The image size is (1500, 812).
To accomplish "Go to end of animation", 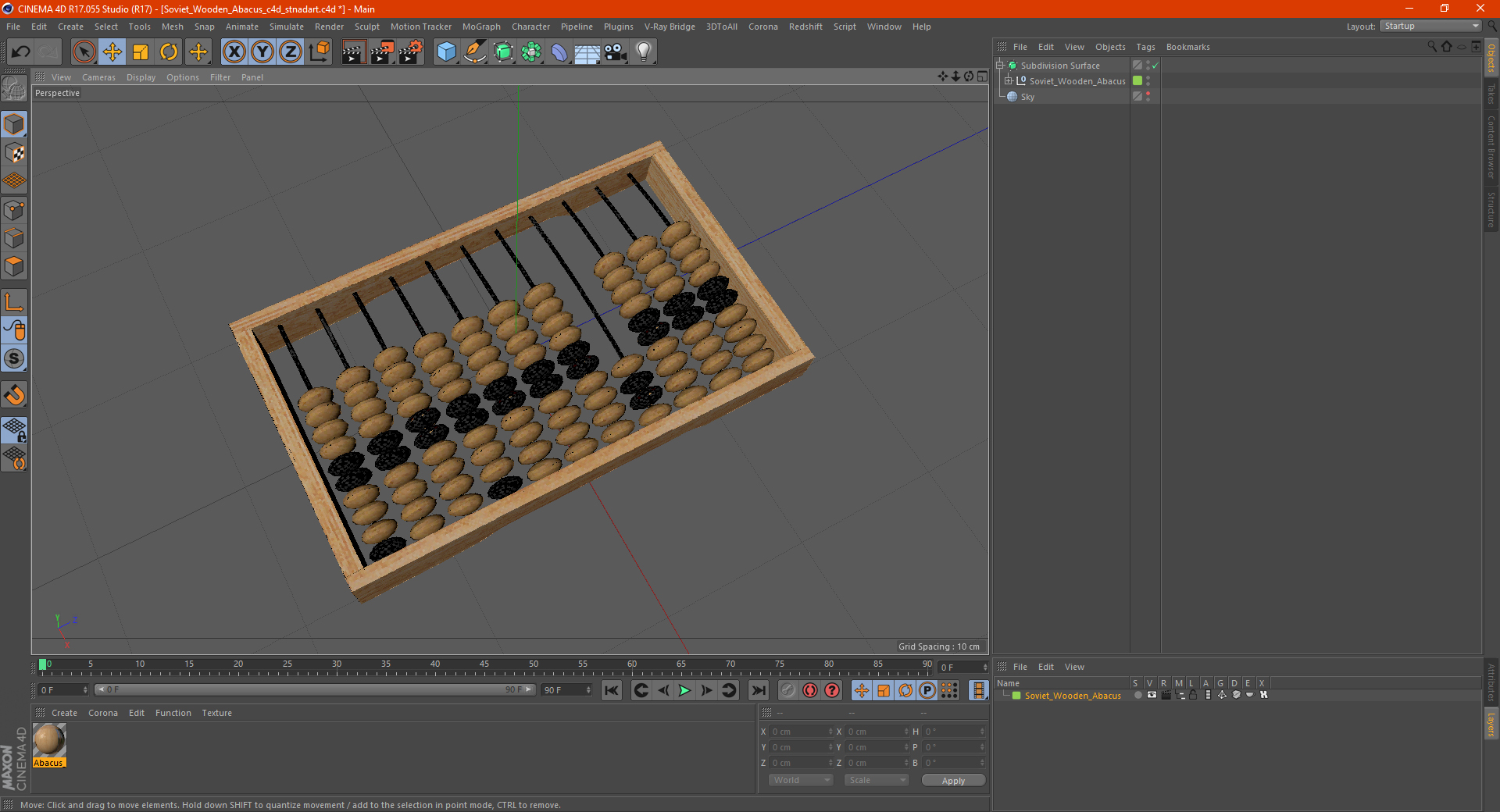I will (x=758, y=690).
